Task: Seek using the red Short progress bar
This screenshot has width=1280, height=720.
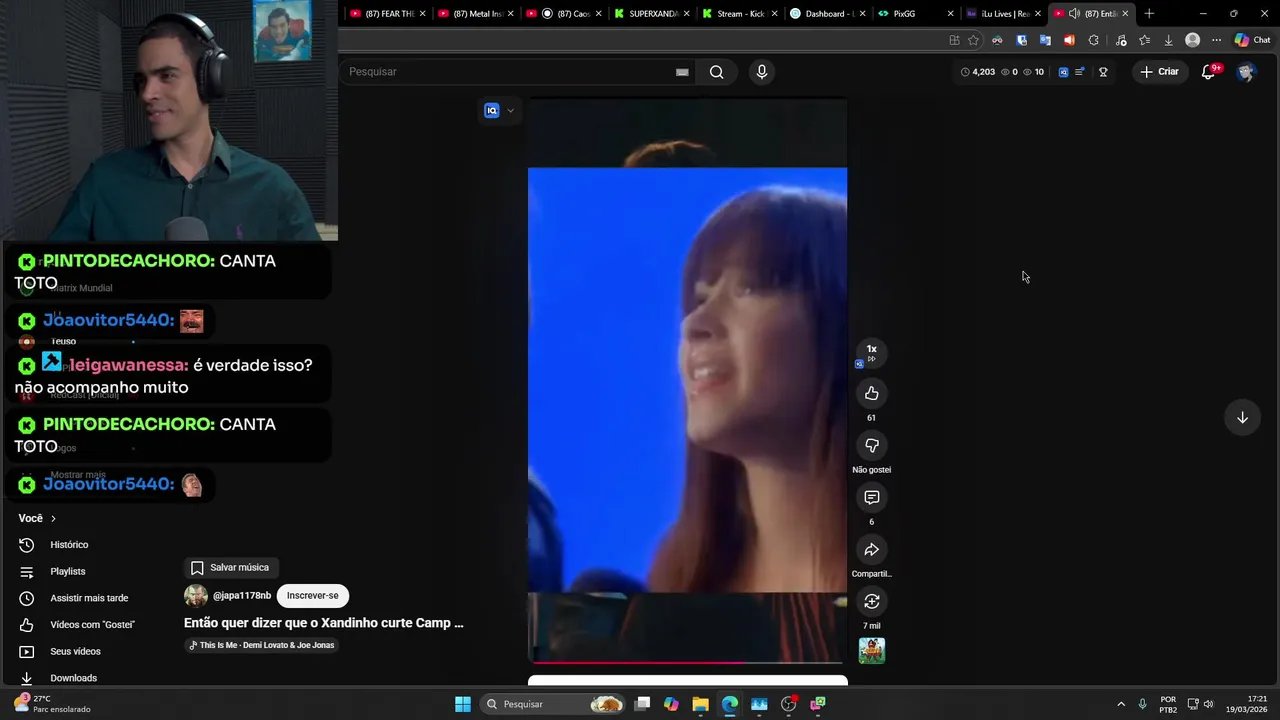Action: click(687, 662)
